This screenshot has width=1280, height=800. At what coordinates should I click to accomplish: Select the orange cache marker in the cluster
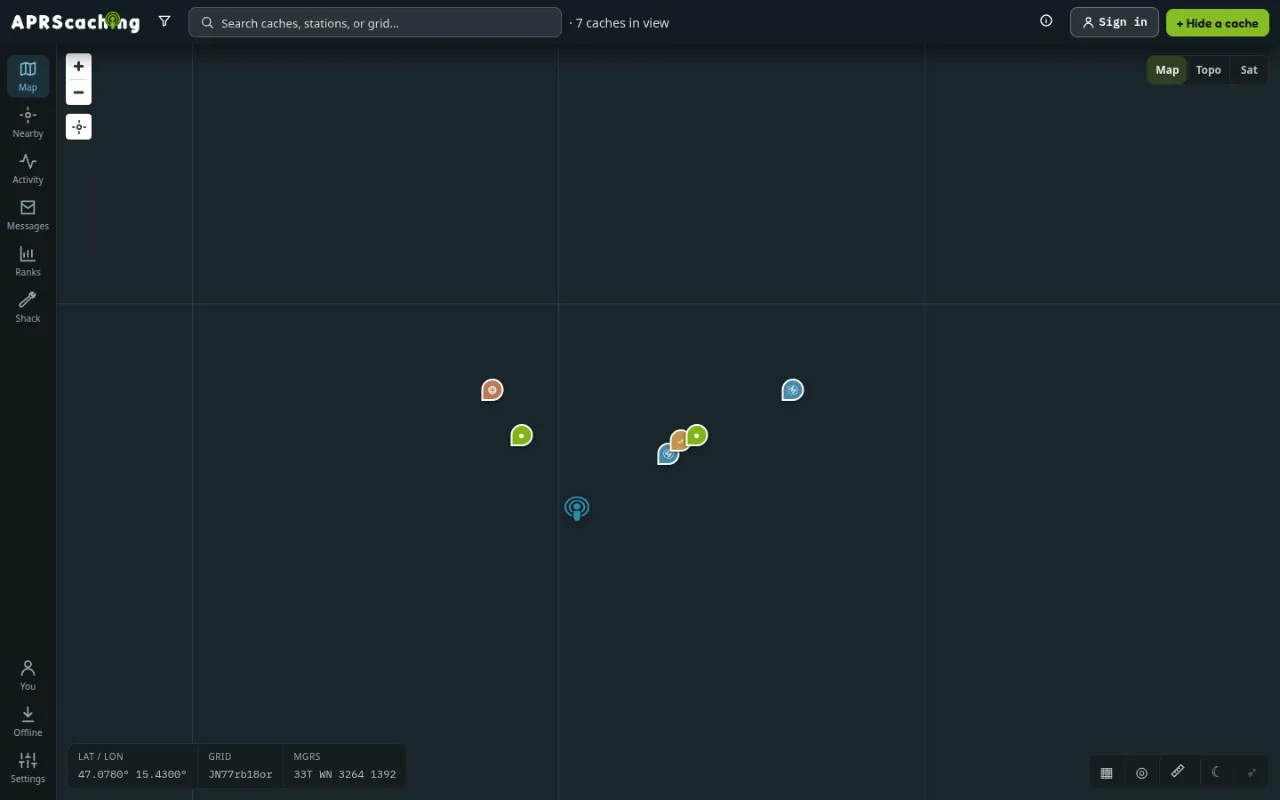pos(679,441)
